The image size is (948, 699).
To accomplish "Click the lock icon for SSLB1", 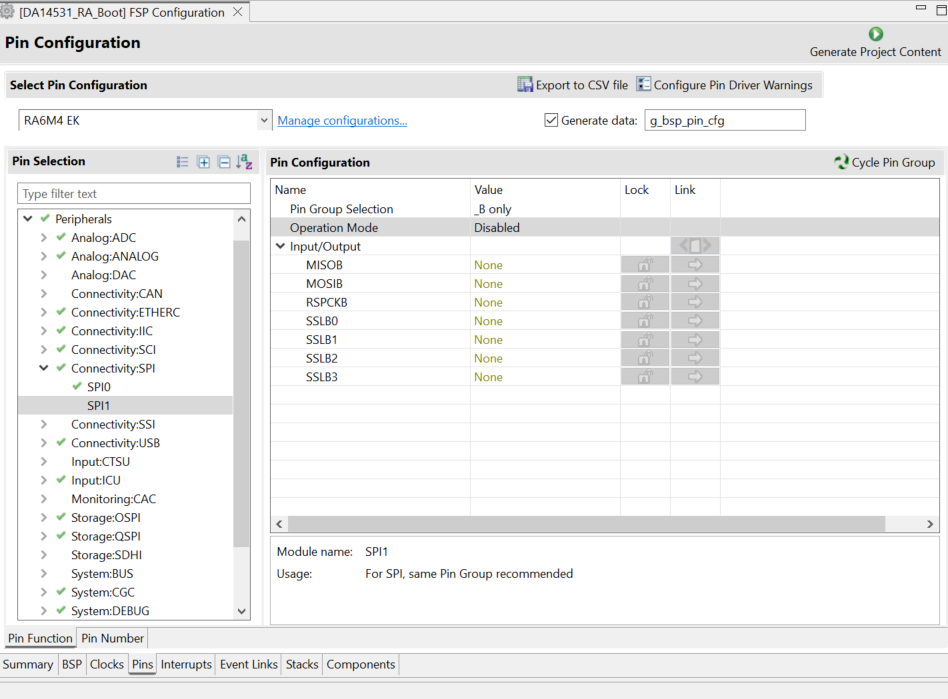I will (x=645, y=340).
